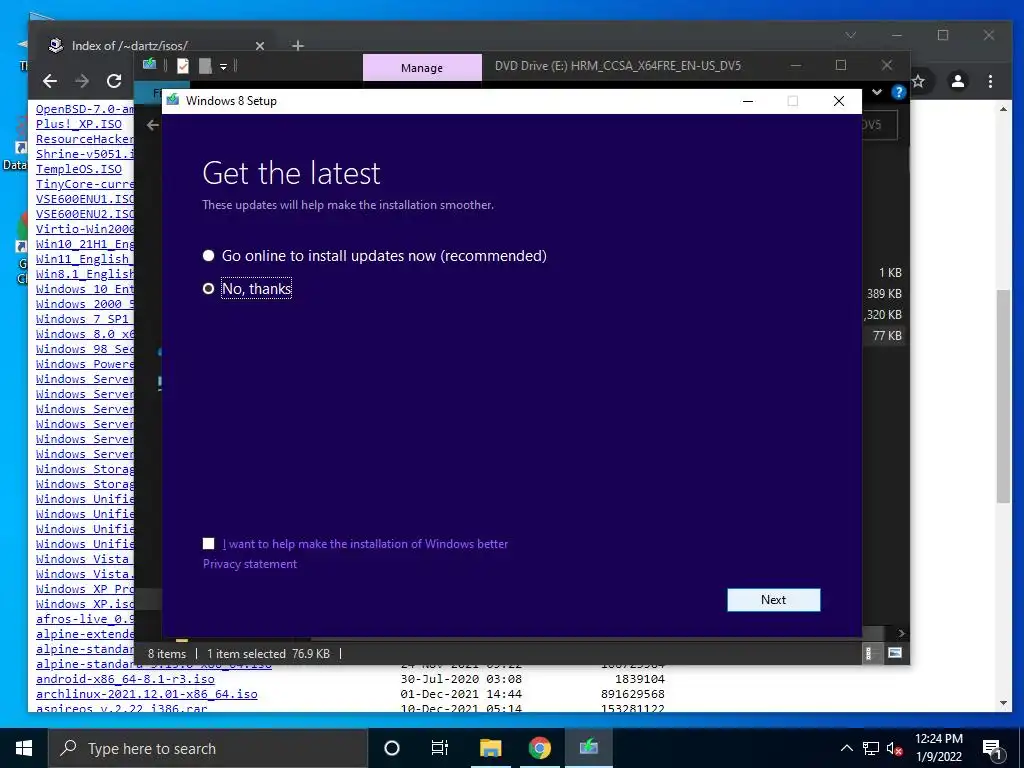Open Chrome's tab search chevron
1024x768 pixels.
click(x=850, y=35)
